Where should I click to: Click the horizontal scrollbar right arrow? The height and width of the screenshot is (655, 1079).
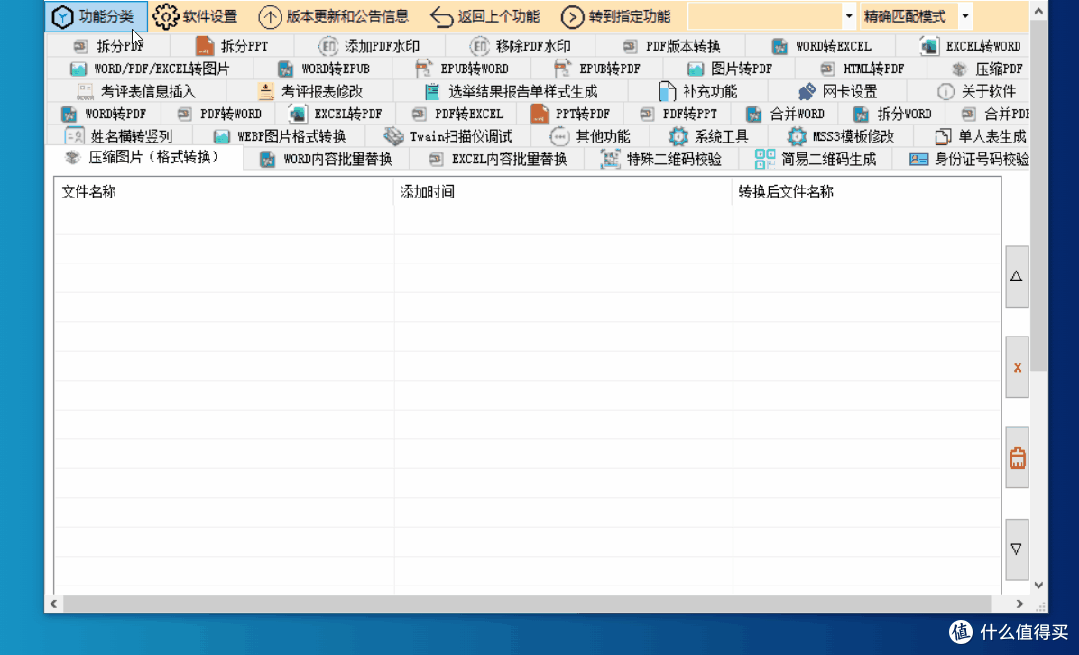(1019, 604)
